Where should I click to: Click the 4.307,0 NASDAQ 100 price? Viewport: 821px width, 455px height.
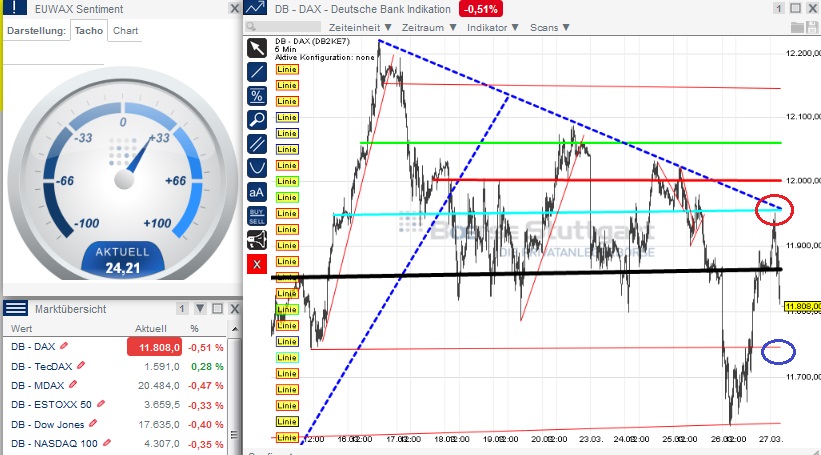162,443
